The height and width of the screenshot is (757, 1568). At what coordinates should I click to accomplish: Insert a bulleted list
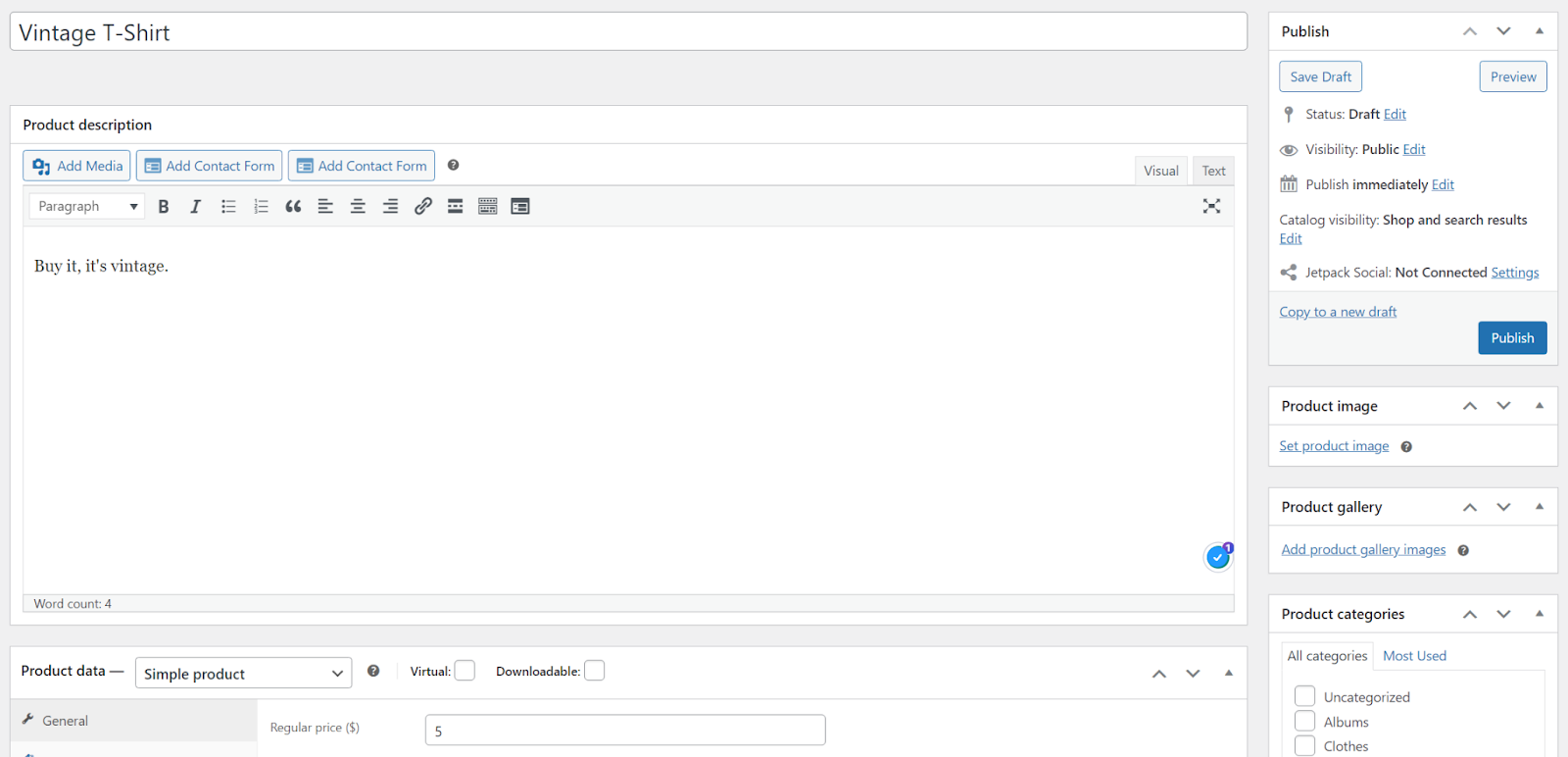[228, 206]
